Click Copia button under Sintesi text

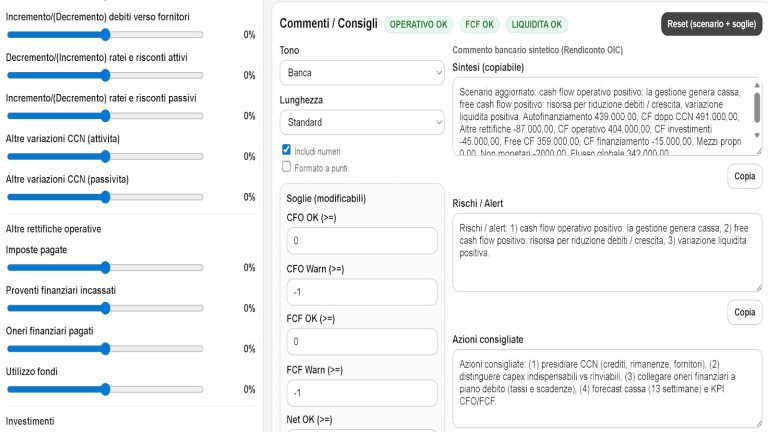744,175
